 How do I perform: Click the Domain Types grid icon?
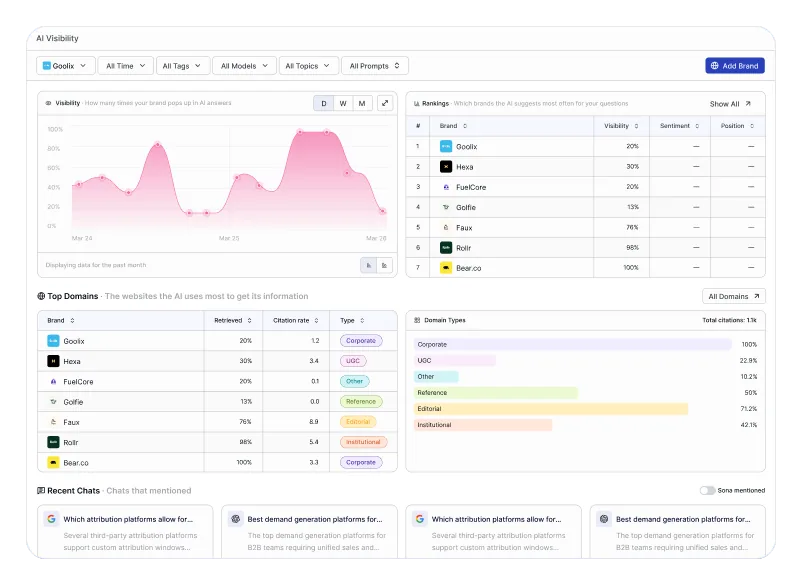click(x=417, y=320)
